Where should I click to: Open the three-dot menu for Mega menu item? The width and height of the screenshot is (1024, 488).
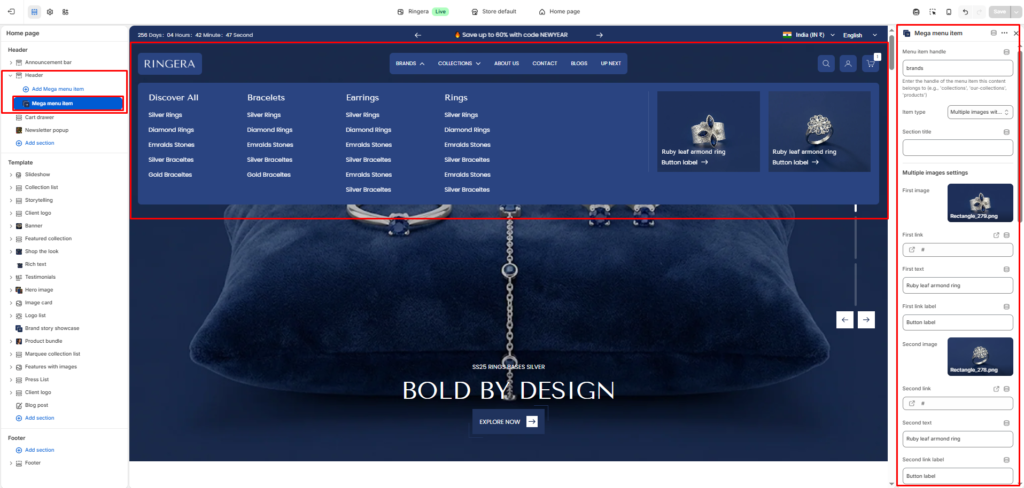1004,33
